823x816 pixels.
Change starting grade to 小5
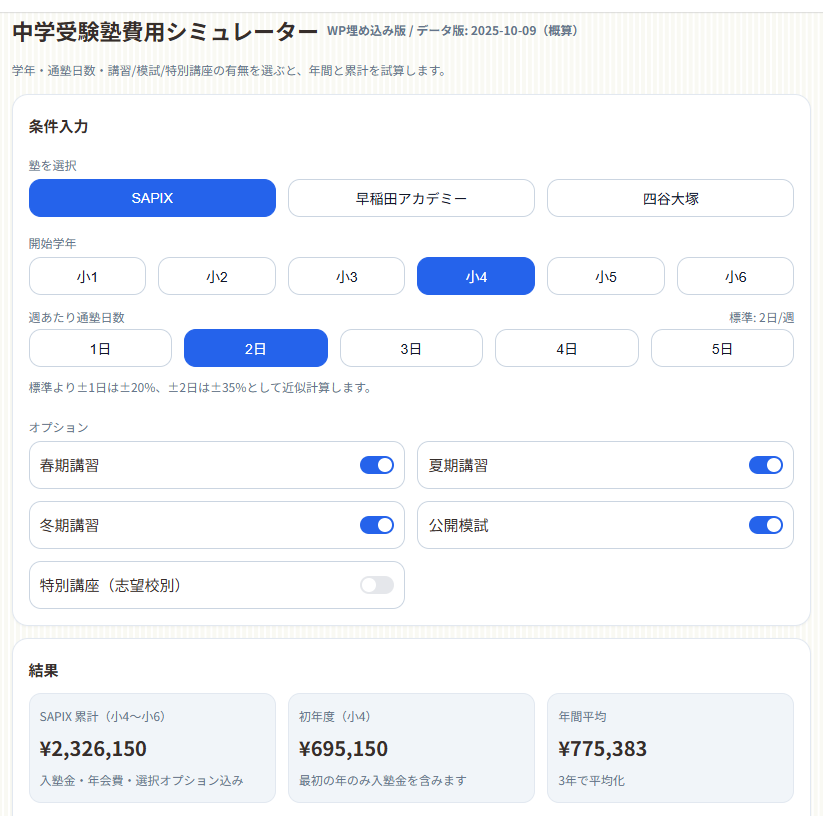tap(605, 276)
